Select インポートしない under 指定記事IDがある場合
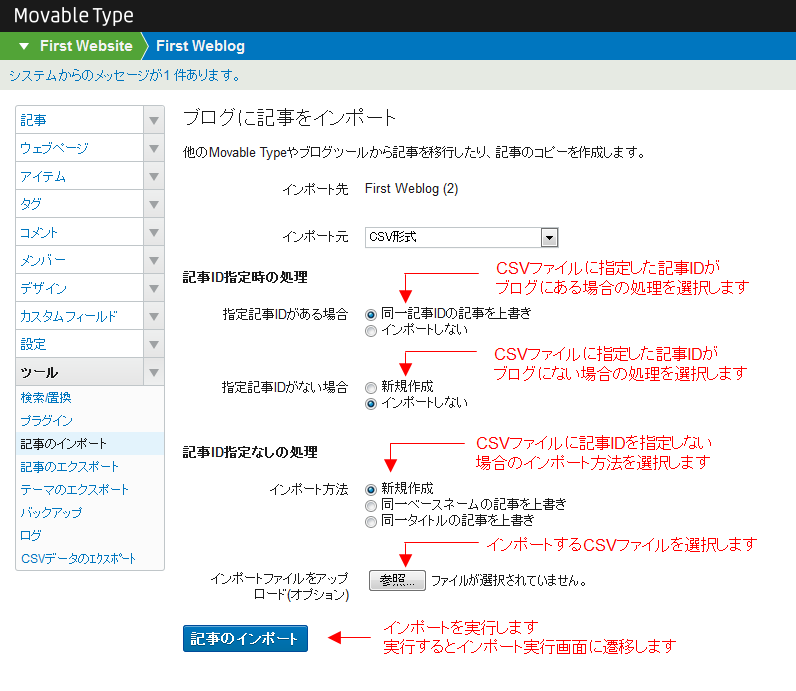This screenshot has width=796, height=691. click(371, 331)
